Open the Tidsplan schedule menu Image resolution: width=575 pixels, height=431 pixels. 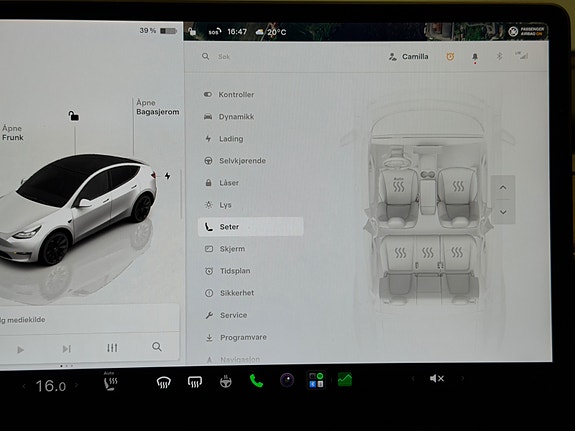tap(227, 271)
